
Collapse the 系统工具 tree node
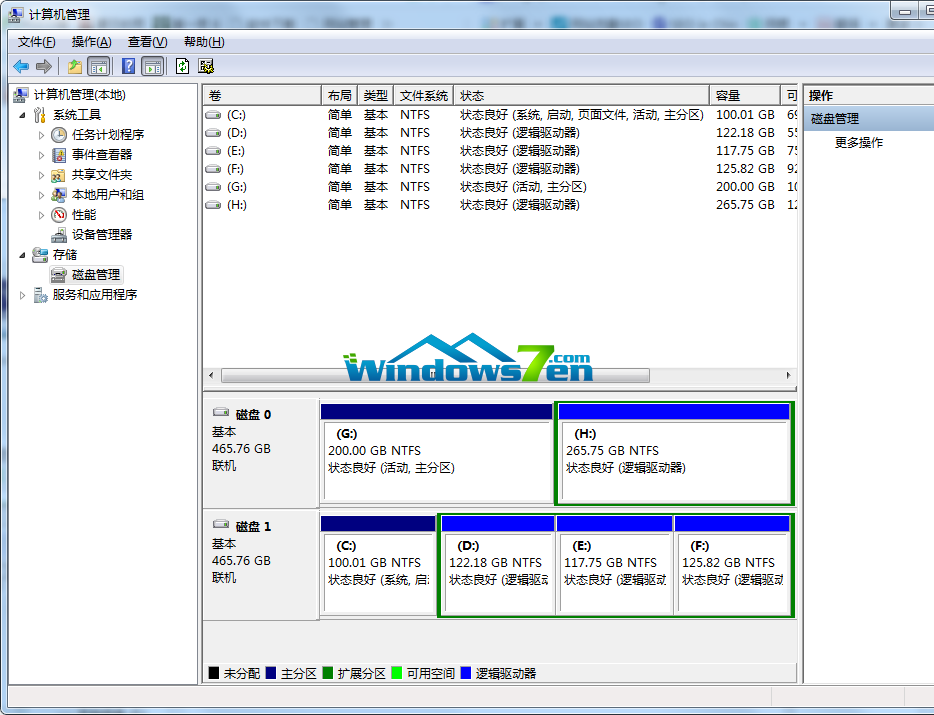[x=24, y=115]
